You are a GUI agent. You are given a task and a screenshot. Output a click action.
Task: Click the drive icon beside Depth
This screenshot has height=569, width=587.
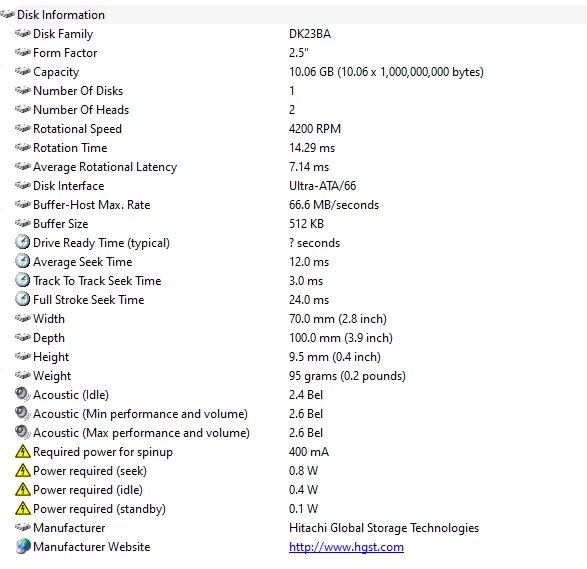click(22, 337)
